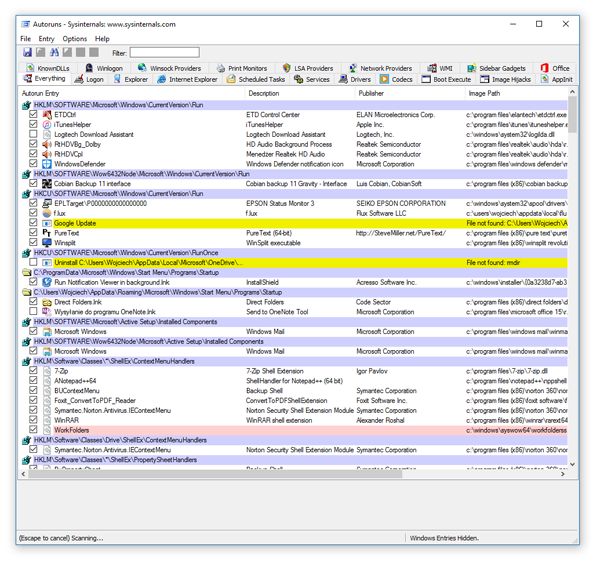Select the 'File not found: rmdir' cell
The image size is (600, 563).
[x=493, y=263]
